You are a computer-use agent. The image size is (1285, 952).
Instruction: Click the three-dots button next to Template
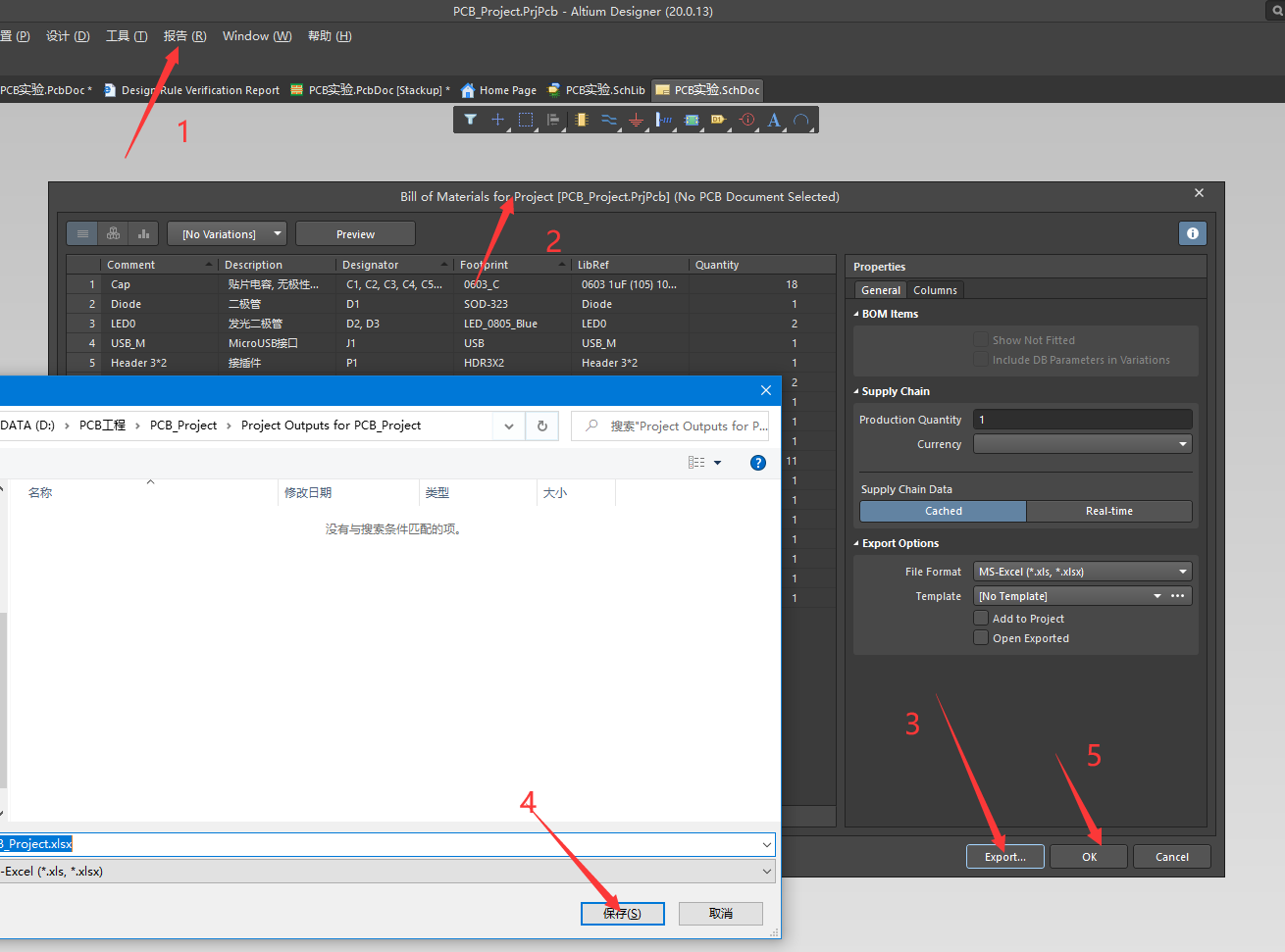1178,596
